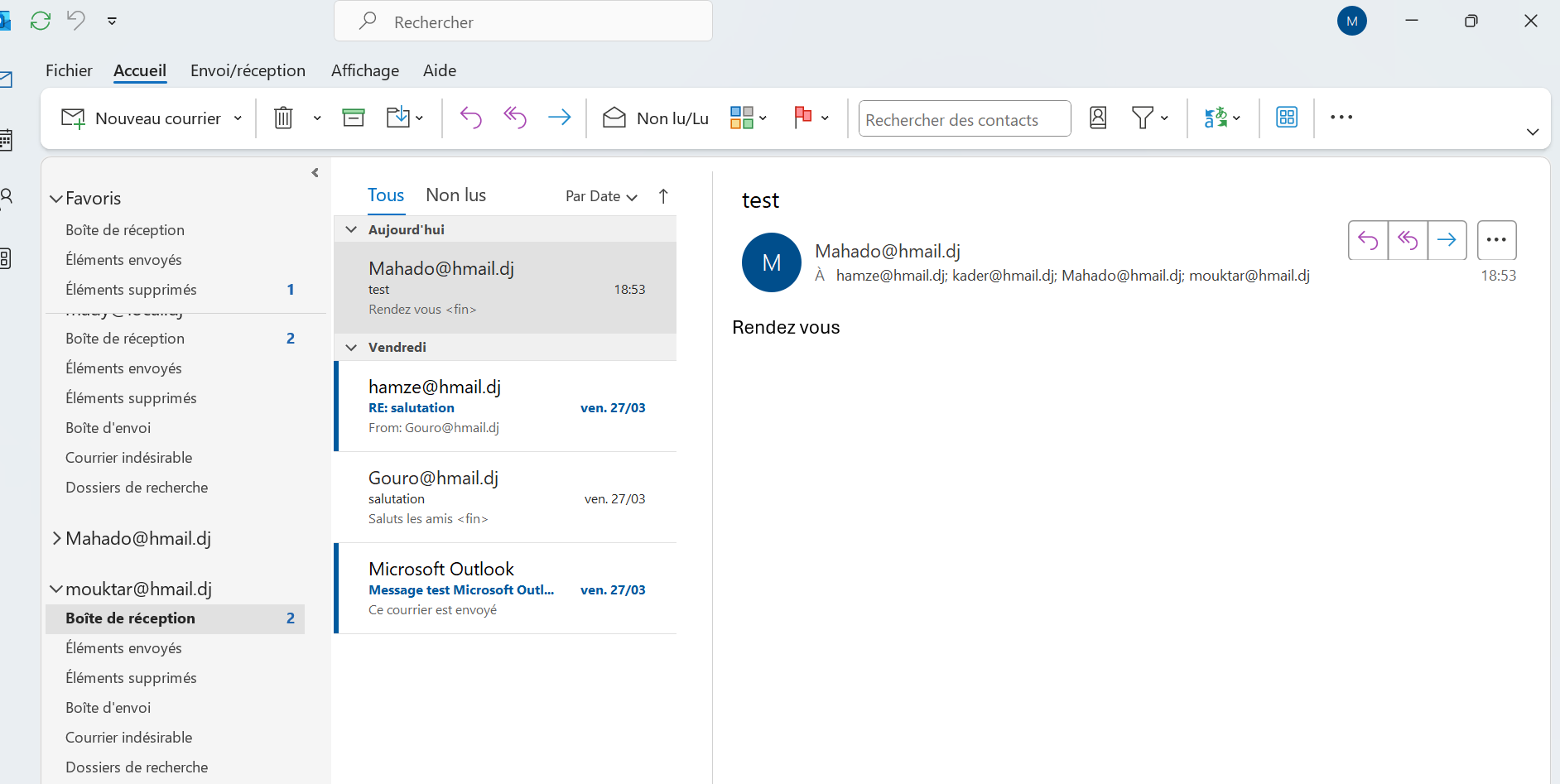
Task: Open the RE: salutation email from hamze
Action: pos(507,406)
